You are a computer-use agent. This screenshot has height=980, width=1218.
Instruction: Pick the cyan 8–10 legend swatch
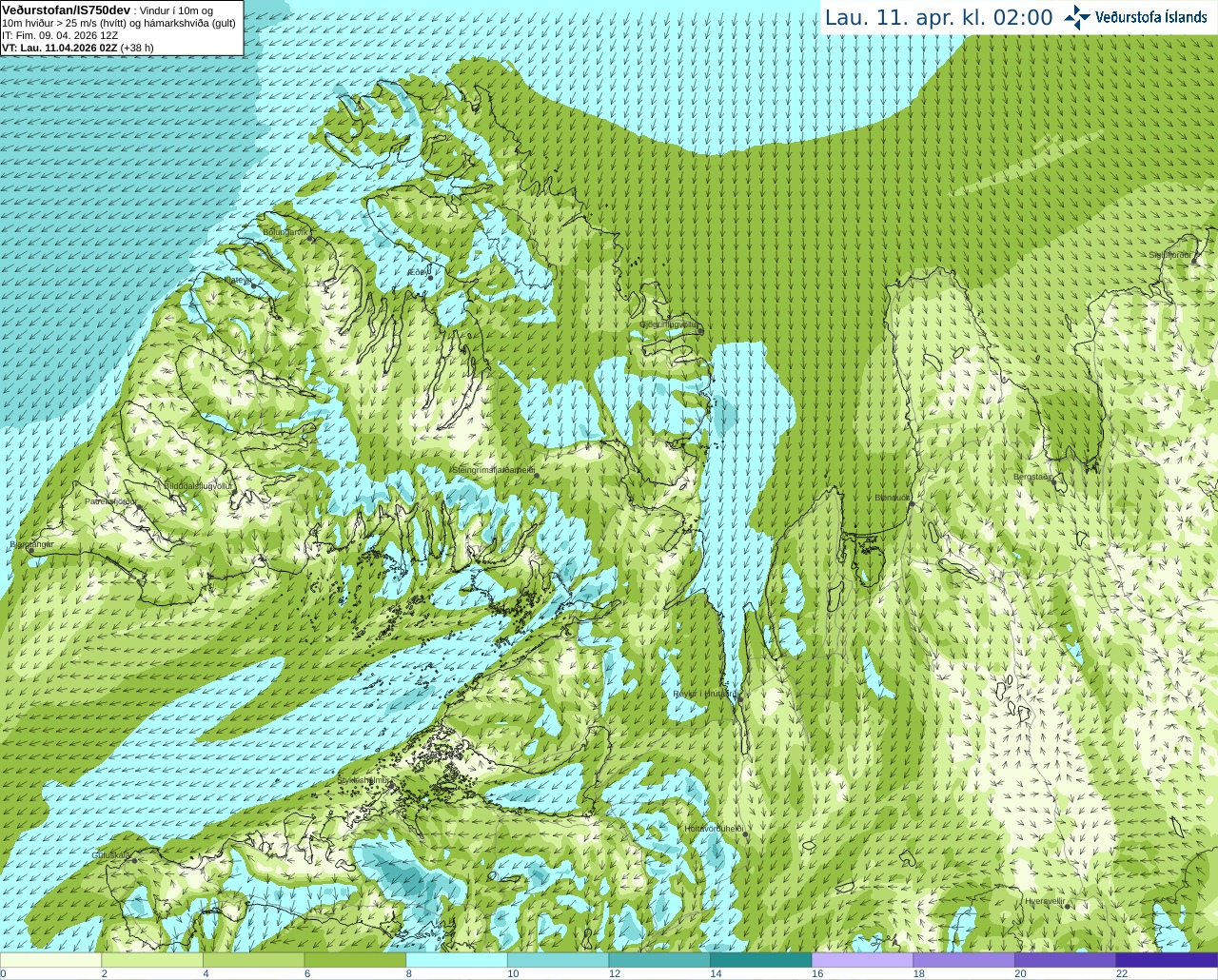[x=456, y=960]
